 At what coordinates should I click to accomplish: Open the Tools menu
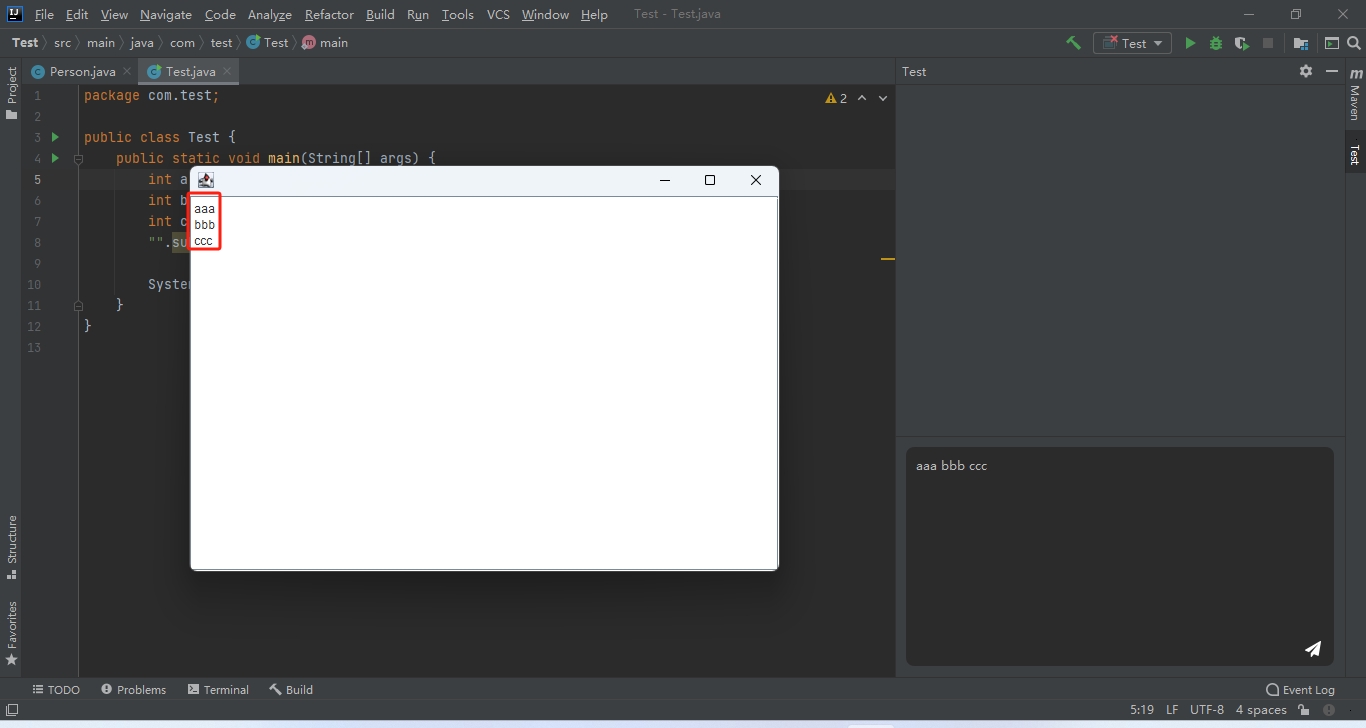click(458, 14)
